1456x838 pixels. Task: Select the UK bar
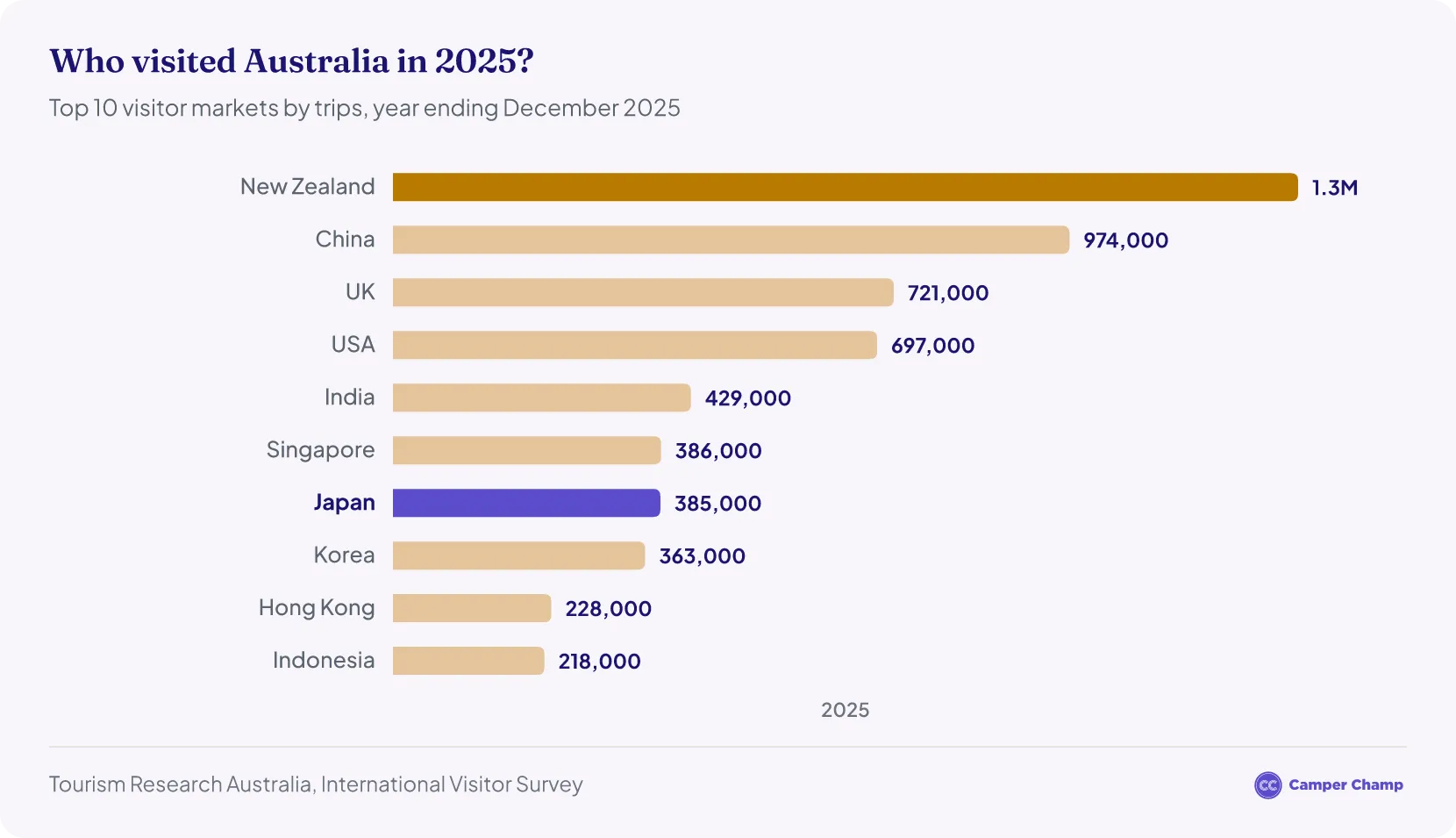click(643, 292)
